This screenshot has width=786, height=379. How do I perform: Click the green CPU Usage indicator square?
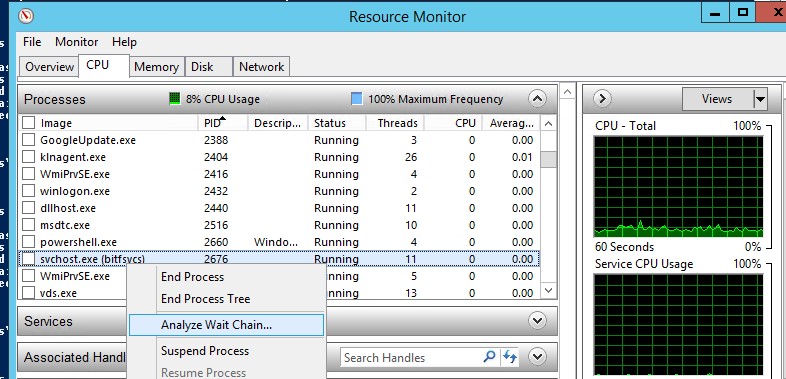tap(174, 99)
